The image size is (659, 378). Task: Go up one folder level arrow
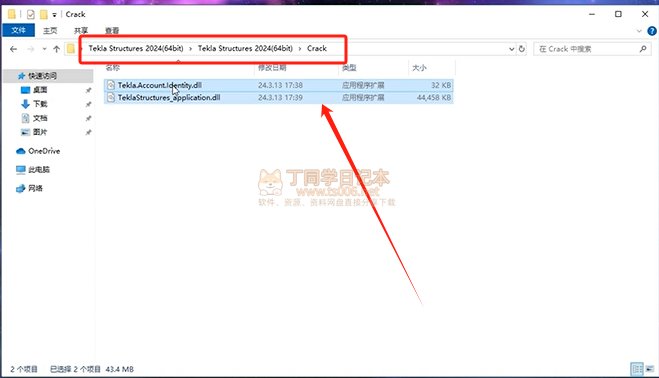coord(56,49)
